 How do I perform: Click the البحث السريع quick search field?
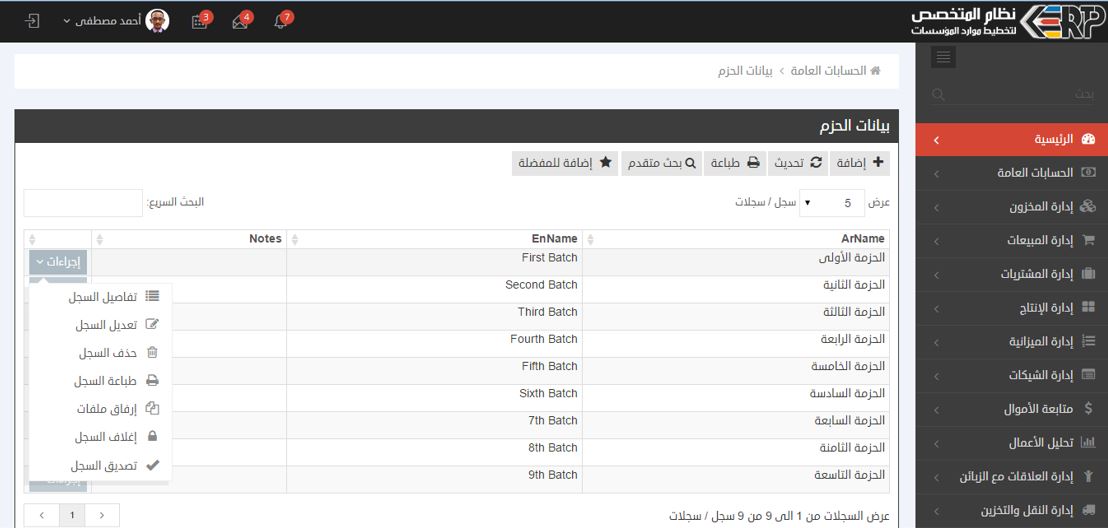(x=83, y=203)
